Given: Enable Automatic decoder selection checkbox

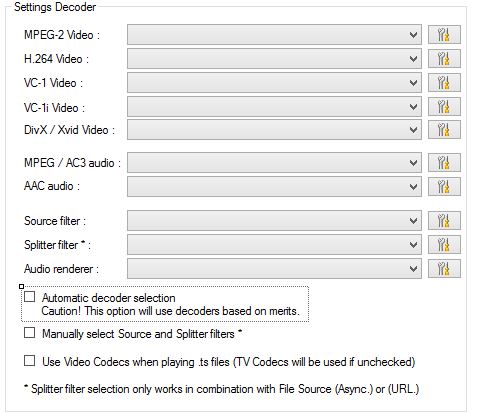Looking at the screenshot, I should click(x=30, y=297).
